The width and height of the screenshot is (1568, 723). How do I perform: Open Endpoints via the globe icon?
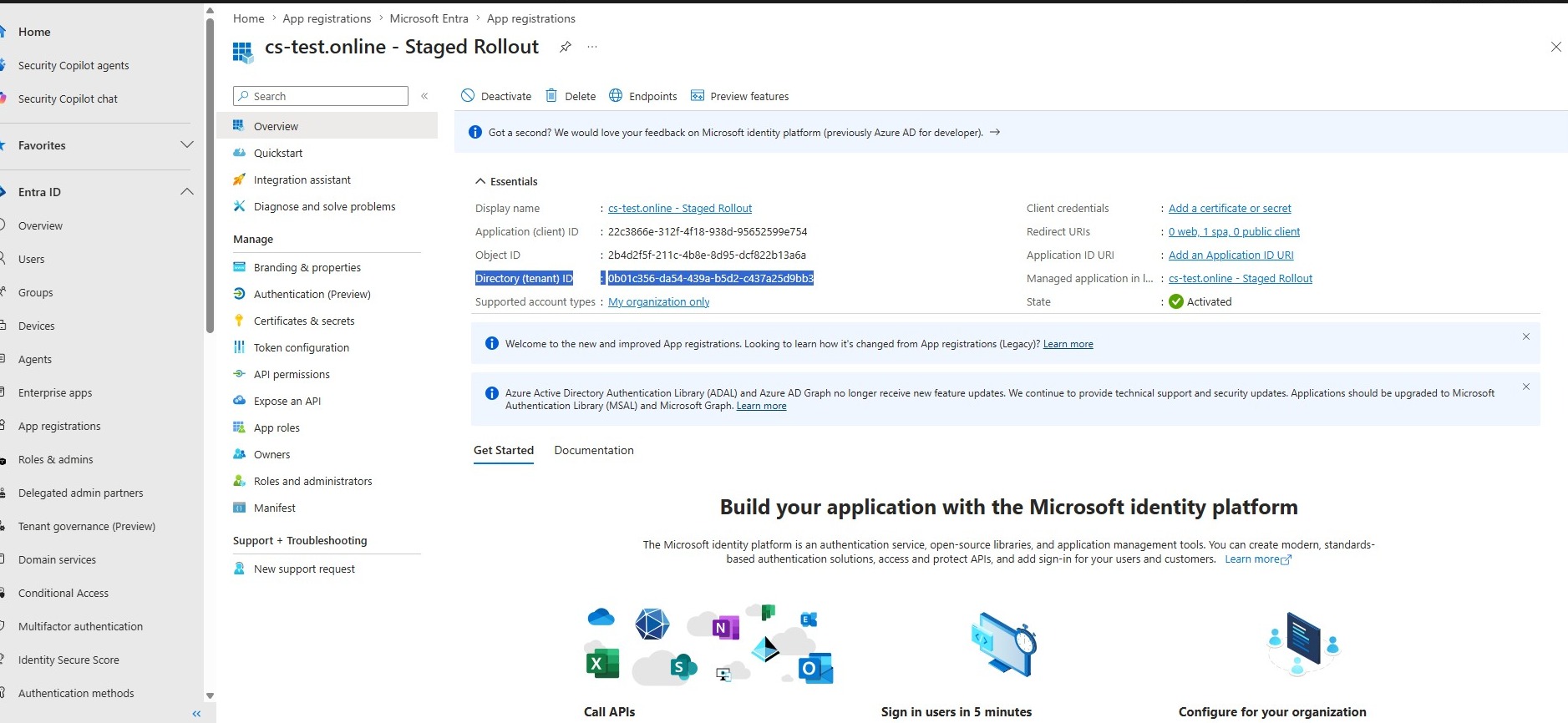616,96
